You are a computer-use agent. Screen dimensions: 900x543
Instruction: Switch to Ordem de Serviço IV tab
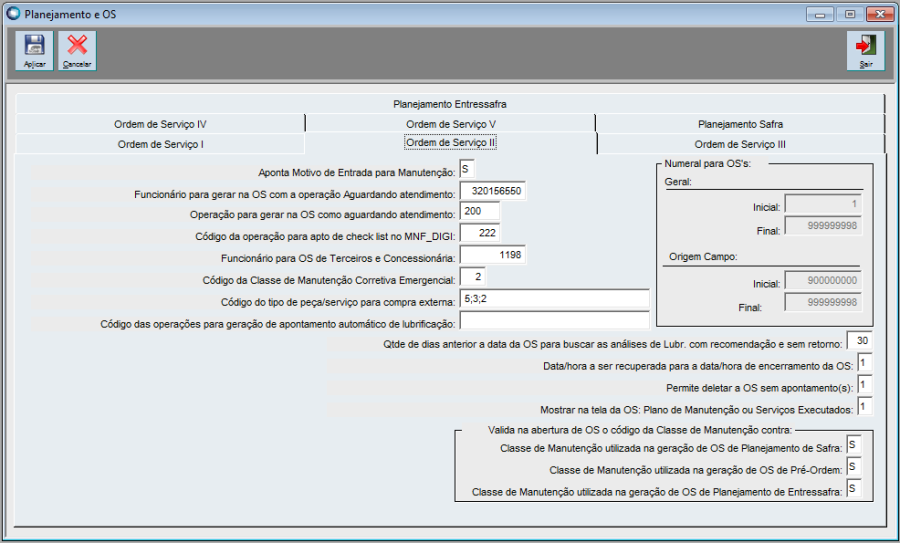click(x=160, y=124)
